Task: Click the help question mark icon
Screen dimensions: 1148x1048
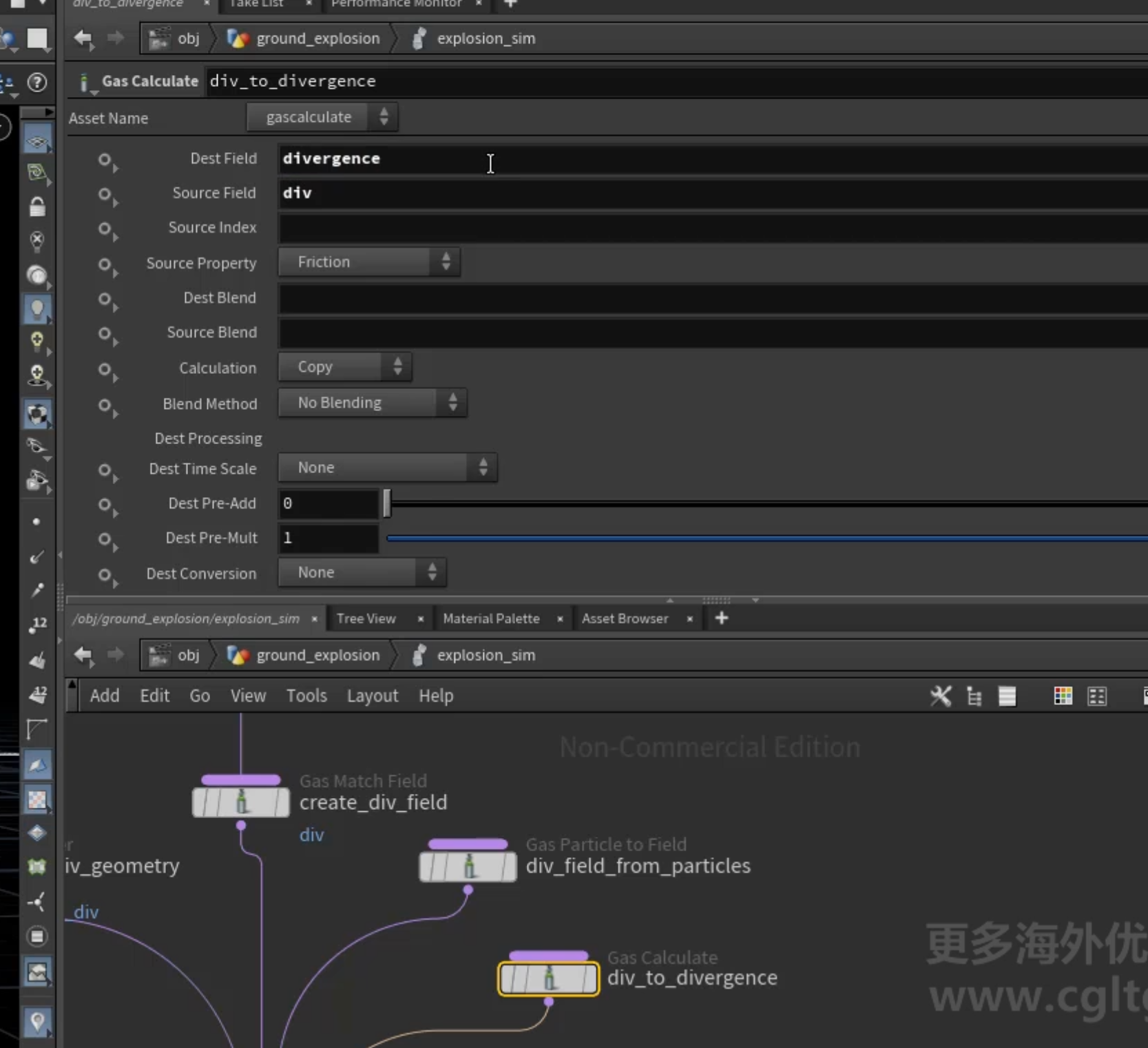Action: (37, 83)
